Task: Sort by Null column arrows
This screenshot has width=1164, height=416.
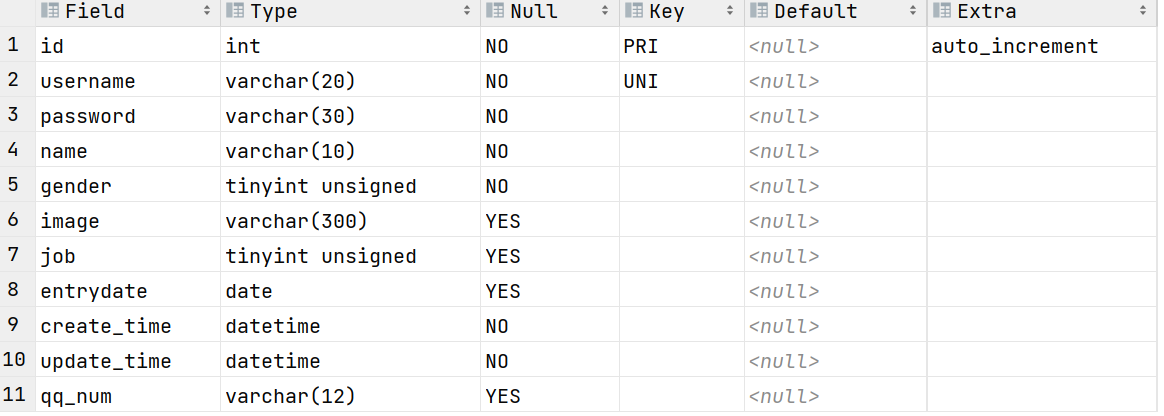Action: [x=606, y=12]
